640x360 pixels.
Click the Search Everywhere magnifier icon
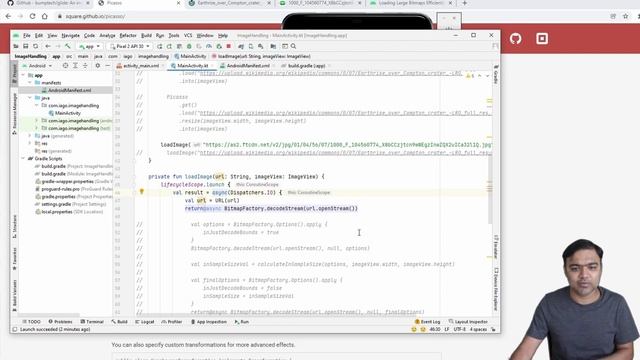click(x=293, y=46)
